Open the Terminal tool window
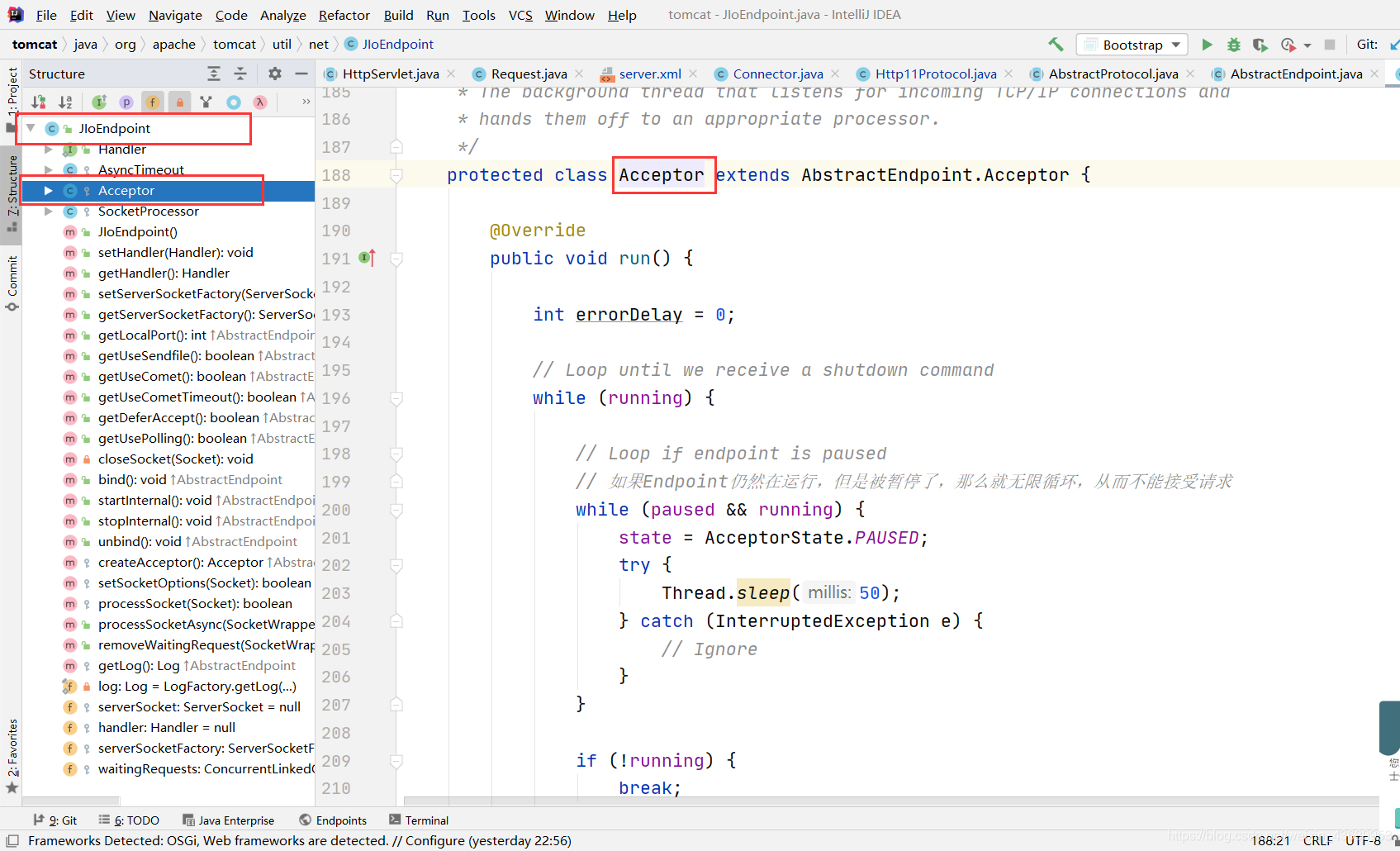1400x851 pixels. pyautogui.click(x=419, y=820)
